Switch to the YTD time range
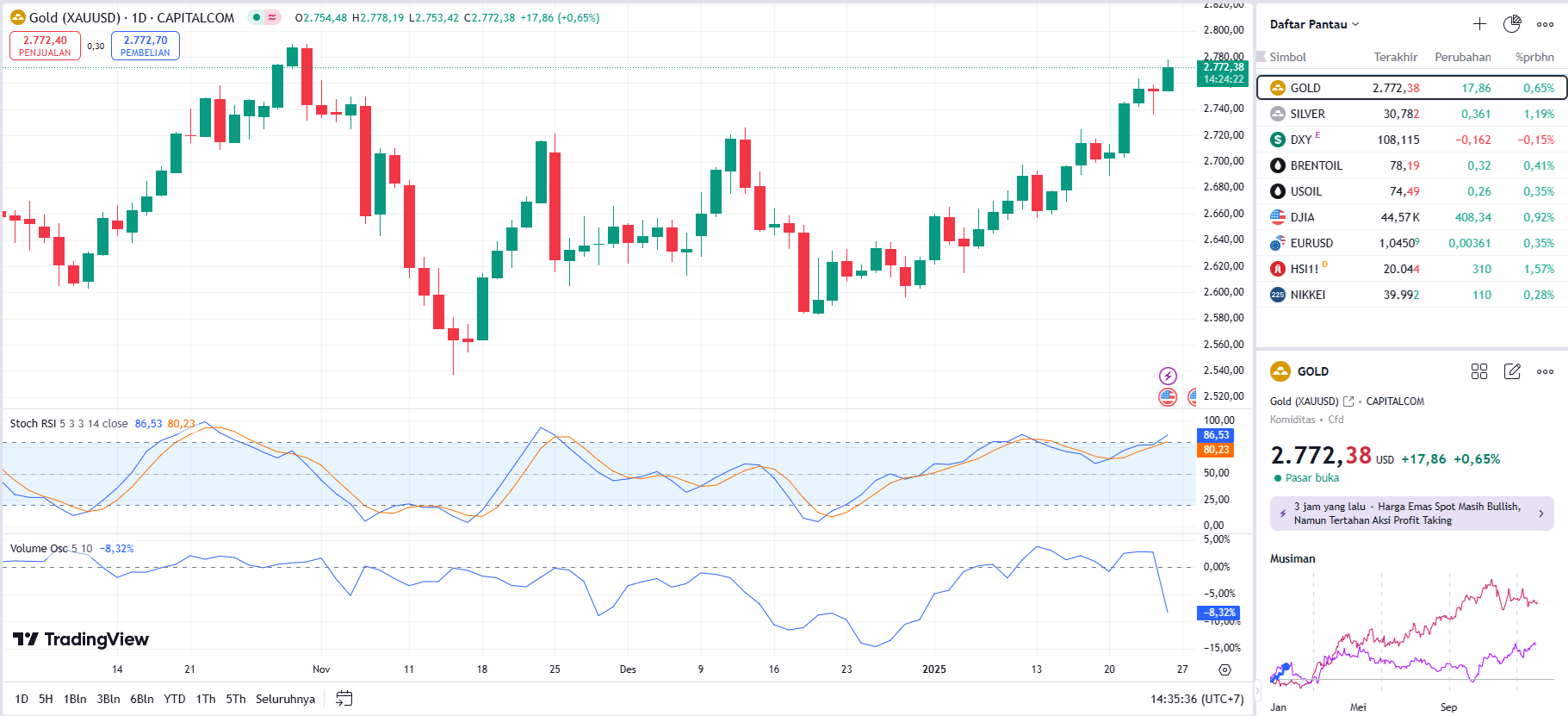This screenshot has height=716, width=1568. point(175,699)
